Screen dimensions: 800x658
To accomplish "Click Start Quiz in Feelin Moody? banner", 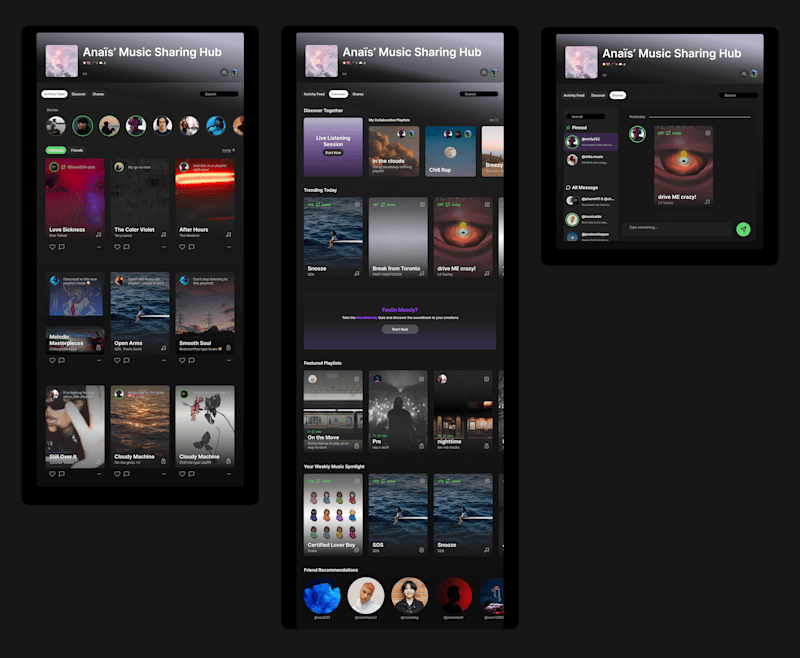I will tap(400, 329).
